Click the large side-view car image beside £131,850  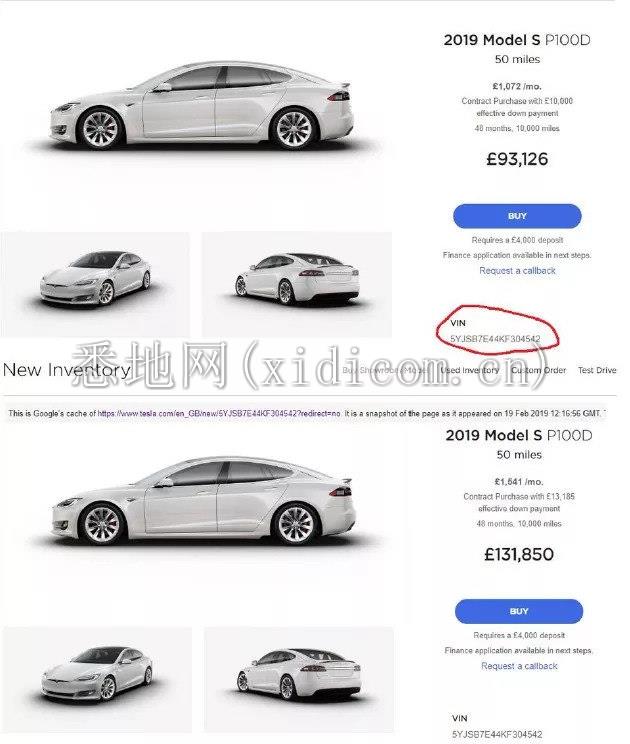coord(203,501)
